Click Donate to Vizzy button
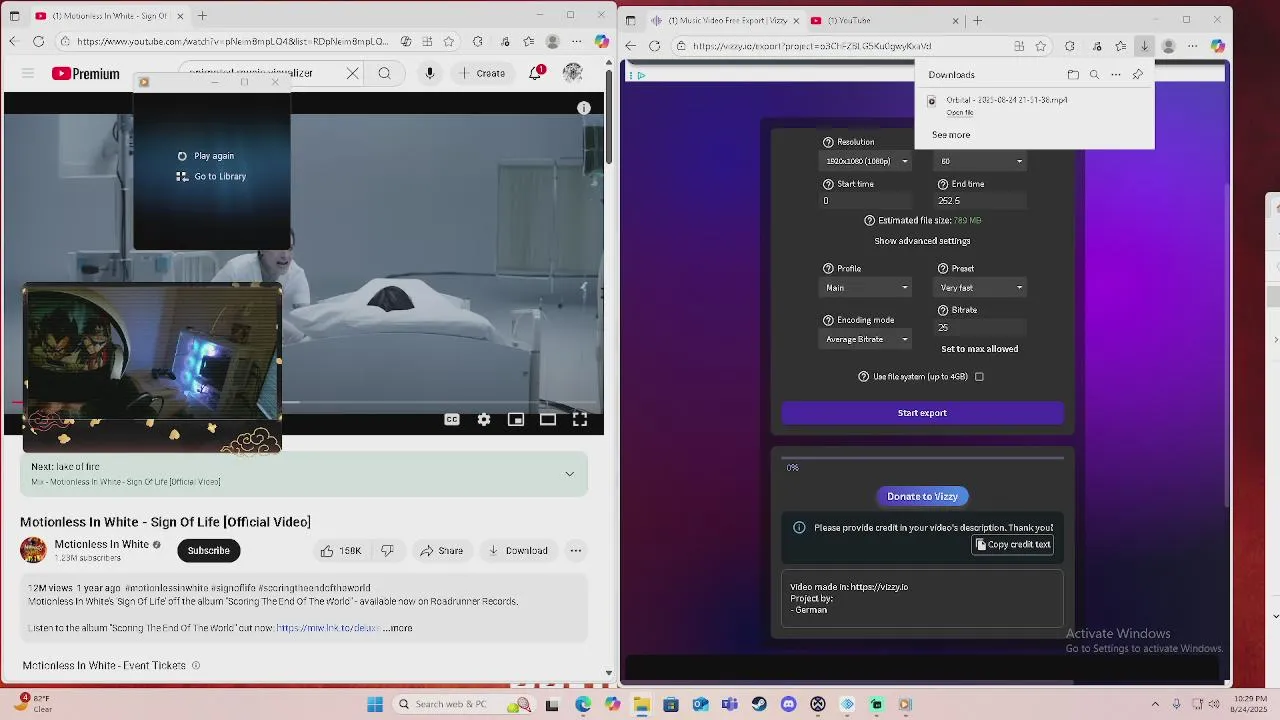This screenshot has width=1280, height=720. point(922,496)
